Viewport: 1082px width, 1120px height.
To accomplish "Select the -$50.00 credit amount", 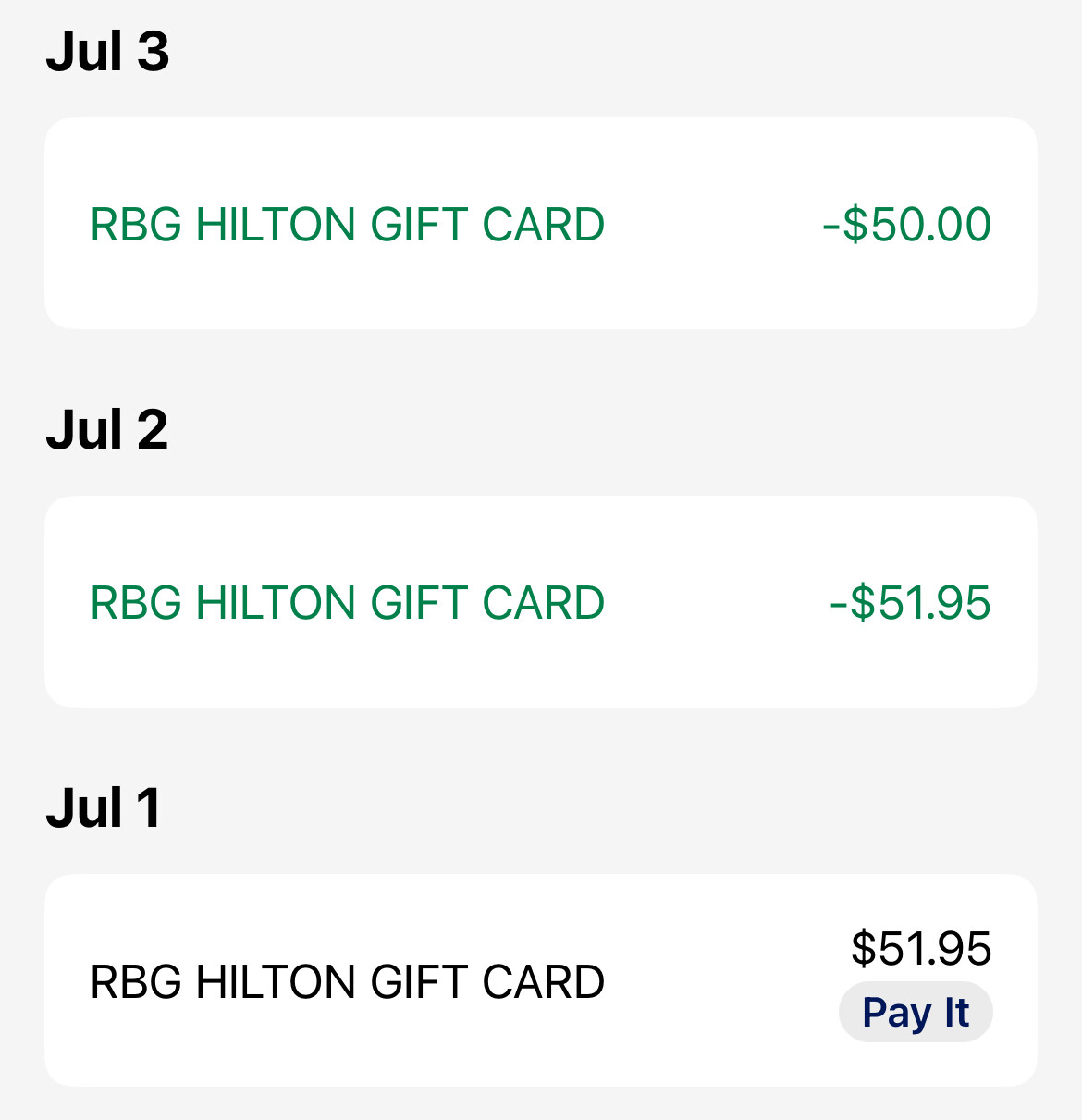I will 906,224.
